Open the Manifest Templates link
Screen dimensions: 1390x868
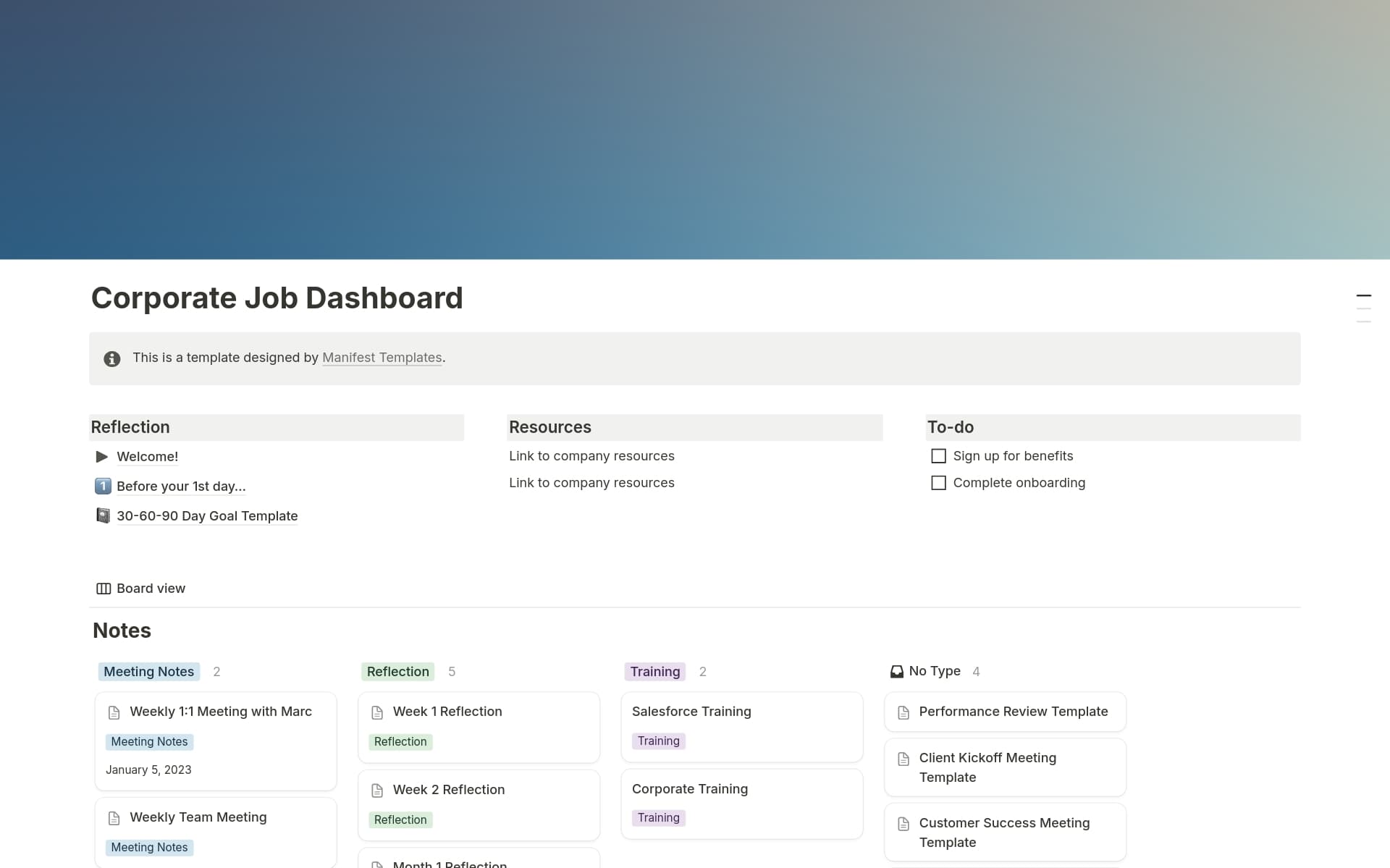point(382,358)
